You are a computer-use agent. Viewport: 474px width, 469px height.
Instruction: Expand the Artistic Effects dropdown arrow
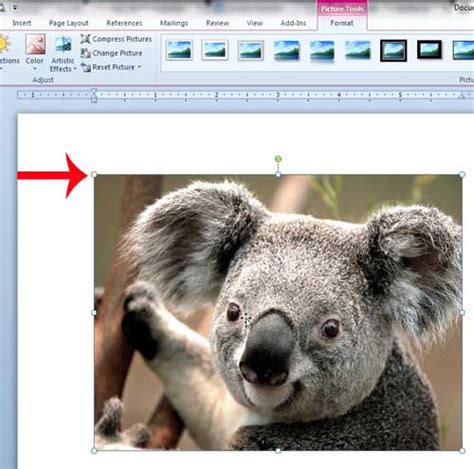(x=75, y=69)
